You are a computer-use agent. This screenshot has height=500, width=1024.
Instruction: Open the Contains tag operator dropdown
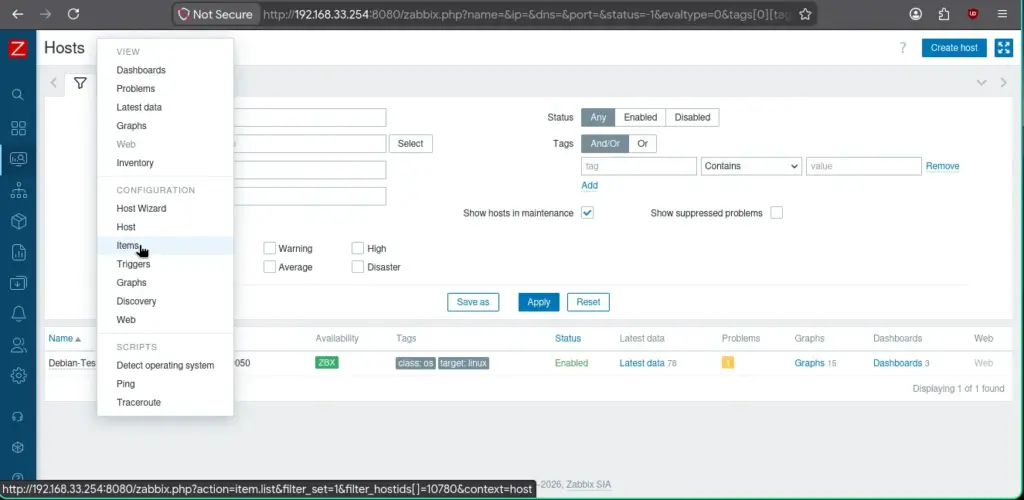[751, 166]
